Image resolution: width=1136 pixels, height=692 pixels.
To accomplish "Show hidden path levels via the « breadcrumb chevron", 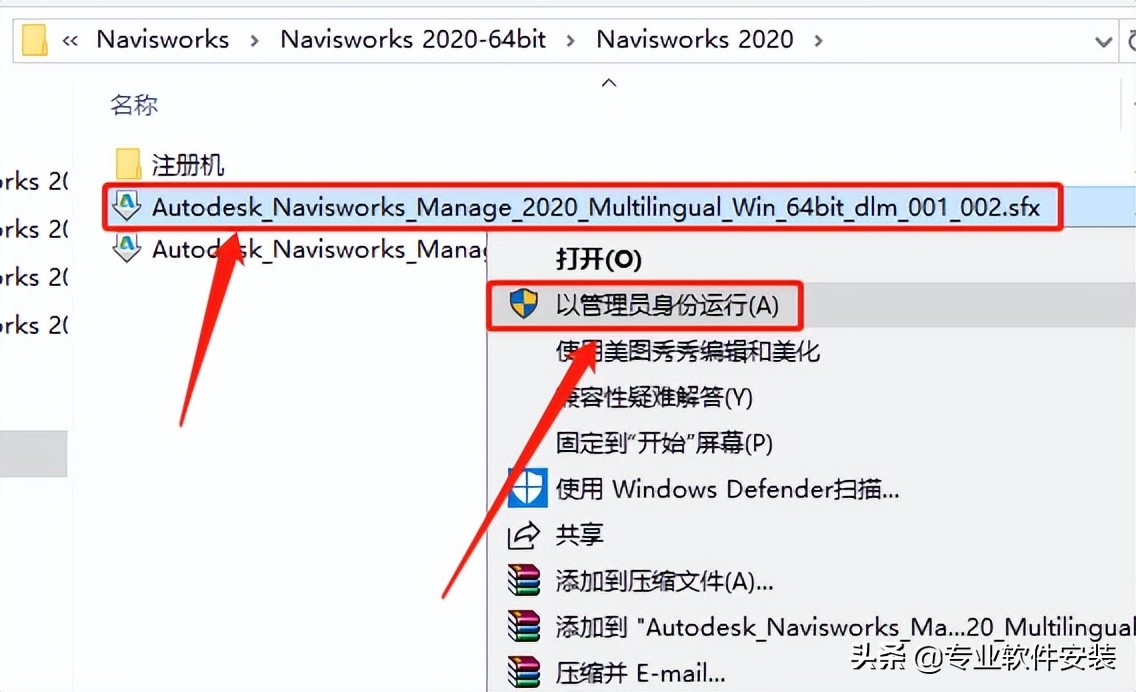I will (x=70, y=41).
